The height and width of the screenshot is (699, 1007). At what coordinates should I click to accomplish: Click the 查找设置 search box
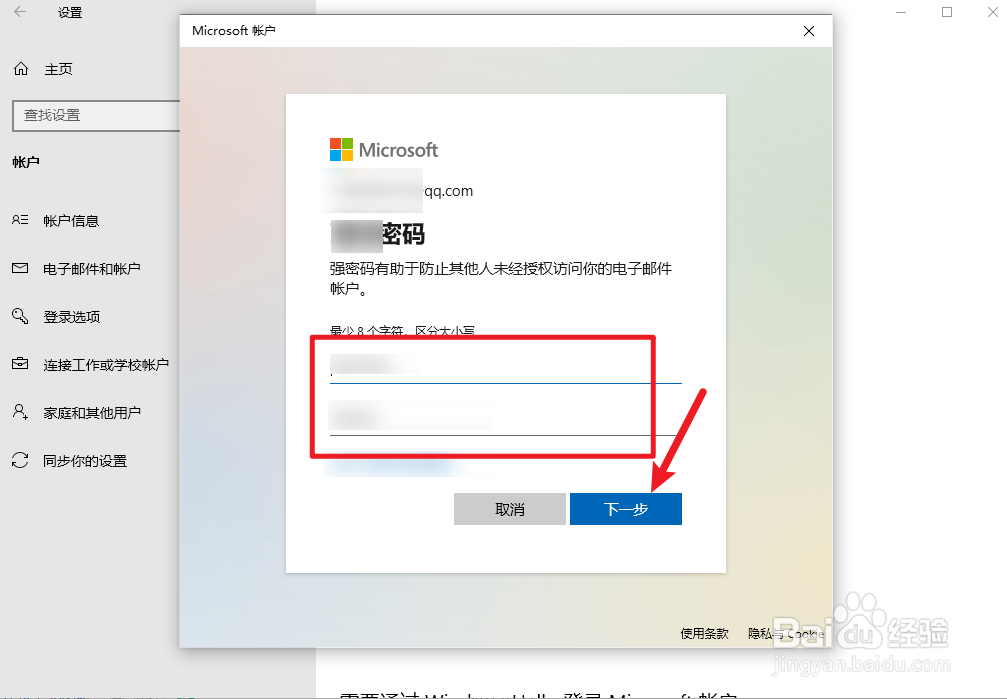pos(96,116)
